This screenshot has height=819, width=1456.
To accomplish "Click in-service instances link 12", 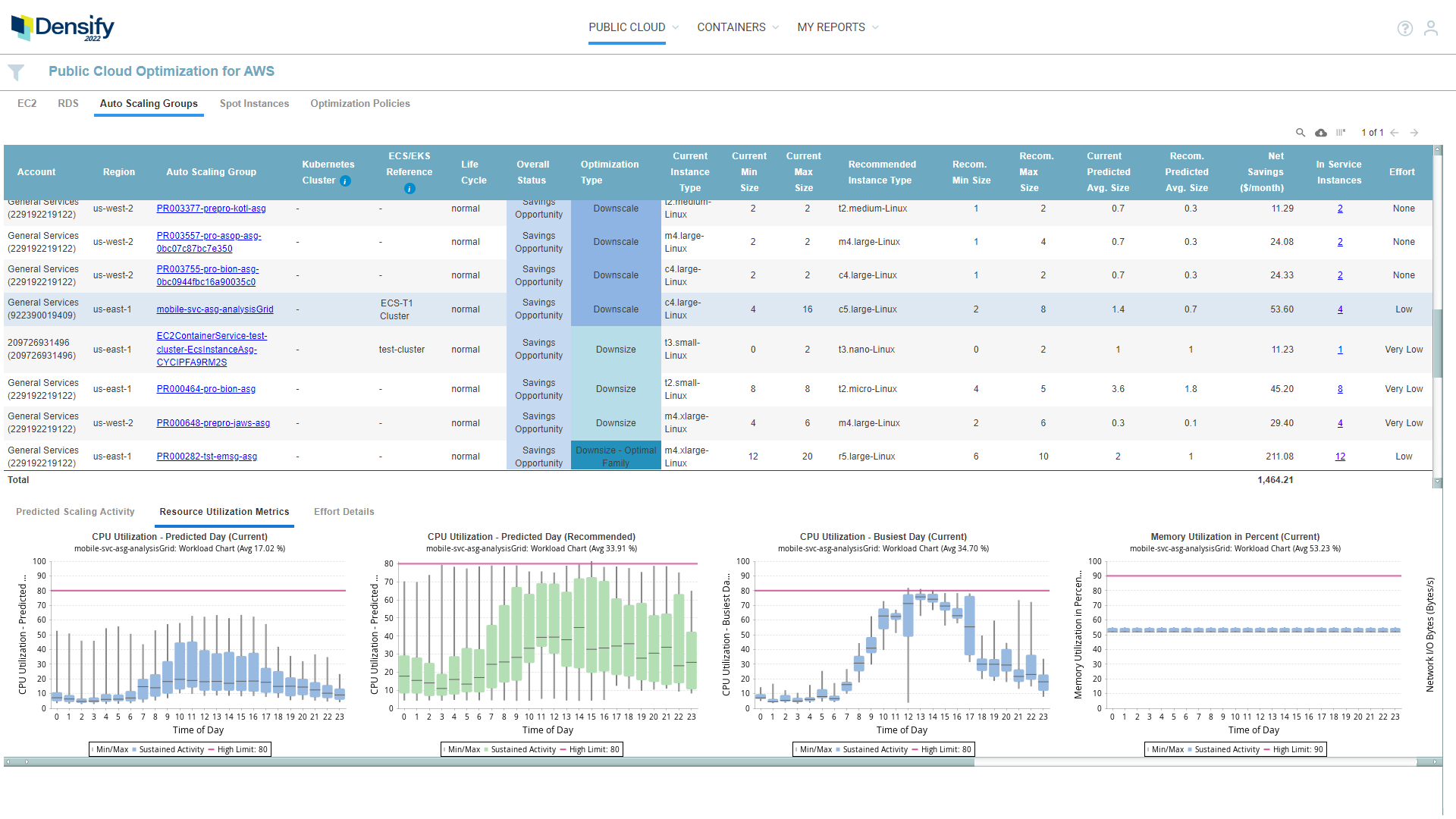I will click(1340, 457).
